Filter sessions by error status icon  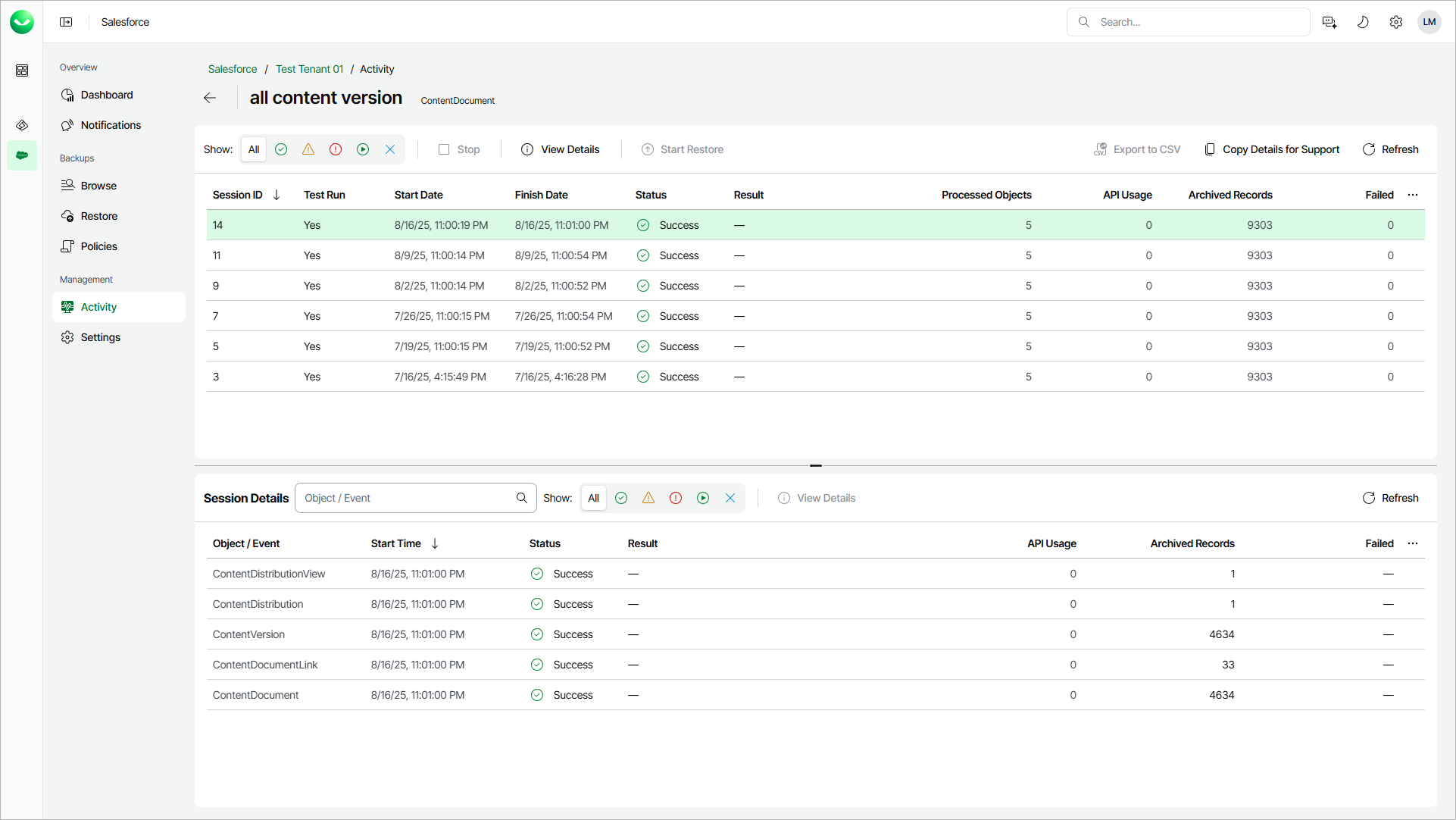336,149
